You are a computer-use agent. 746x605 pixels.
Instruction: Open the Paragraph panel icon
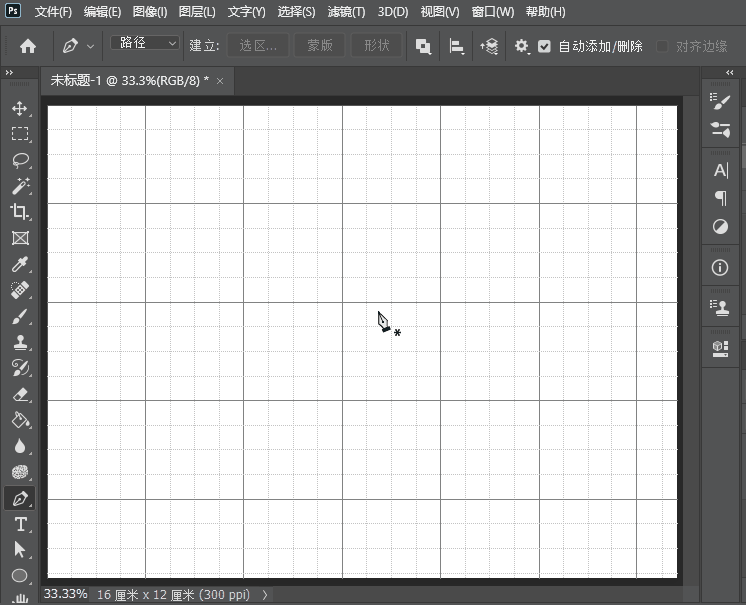[720, 198]
